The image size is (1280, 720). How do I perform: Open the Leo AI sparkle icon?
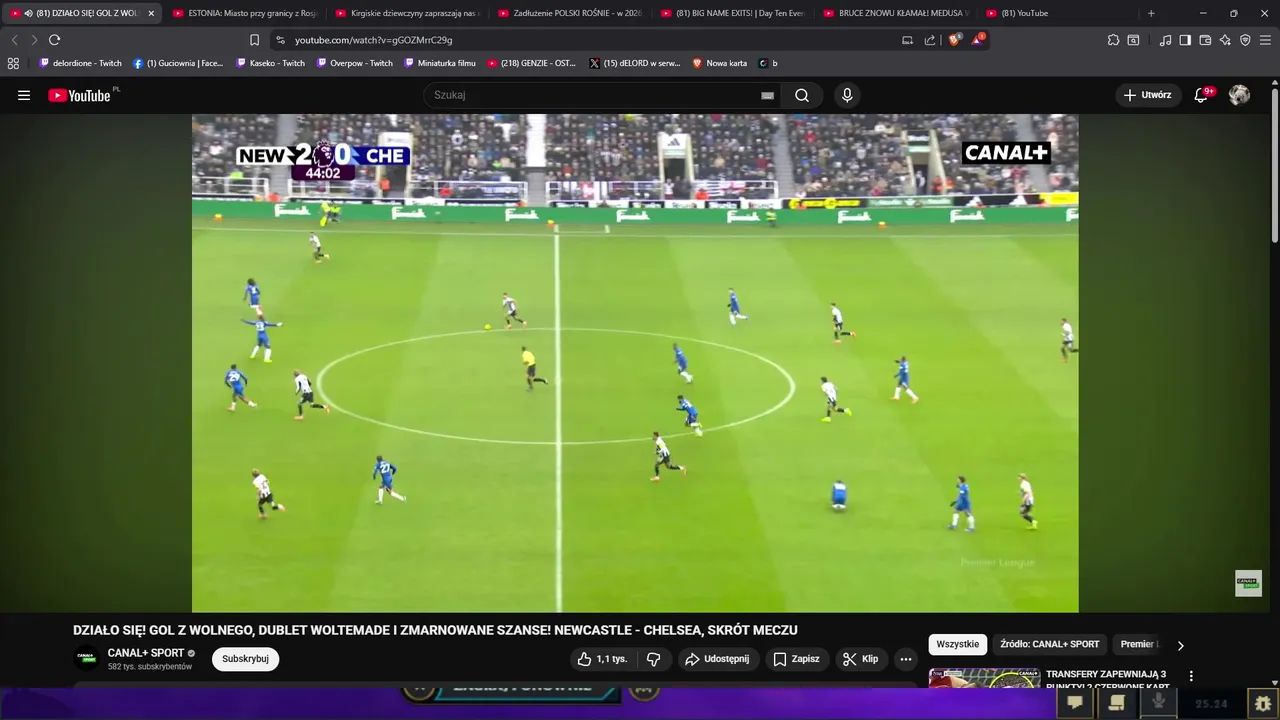point(1225,40)
